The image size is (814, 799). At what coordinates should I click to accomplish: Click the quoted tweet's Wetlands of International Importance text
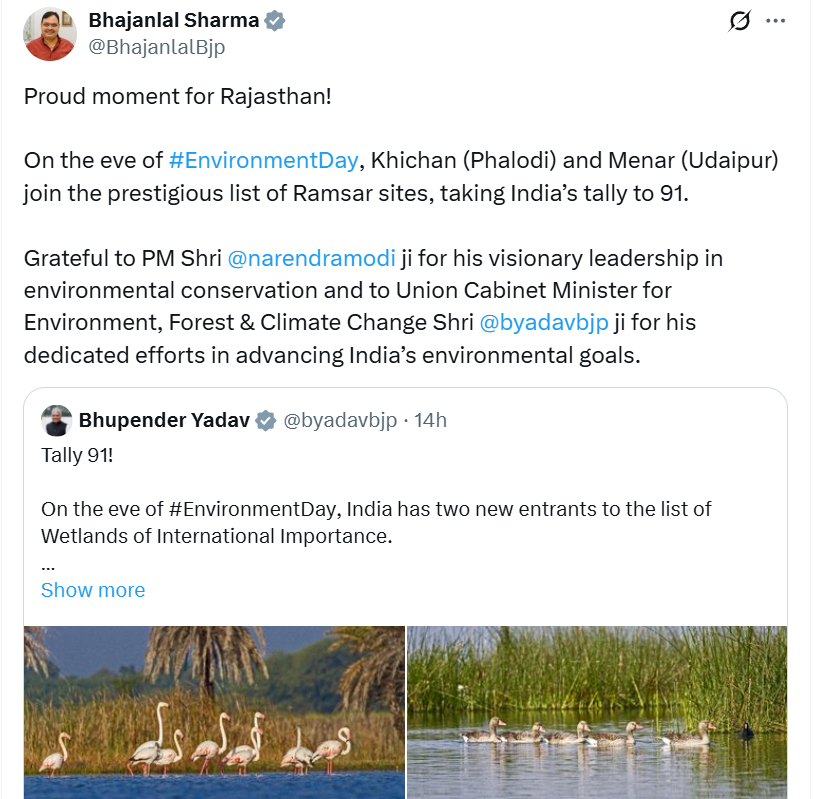click(x=216, y=536)
